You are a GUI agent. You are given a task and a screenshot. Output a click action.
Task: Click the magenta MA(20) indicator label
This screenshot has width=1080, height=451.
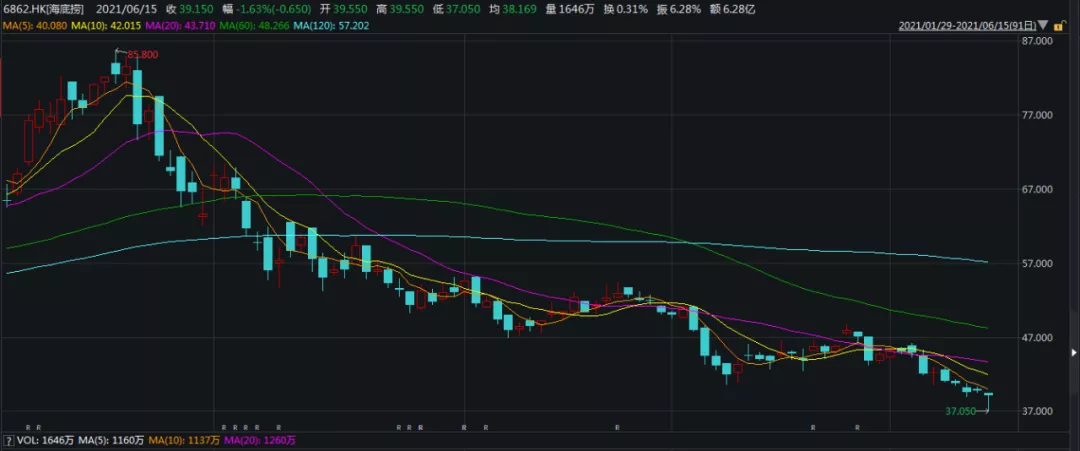pos(177,23)
